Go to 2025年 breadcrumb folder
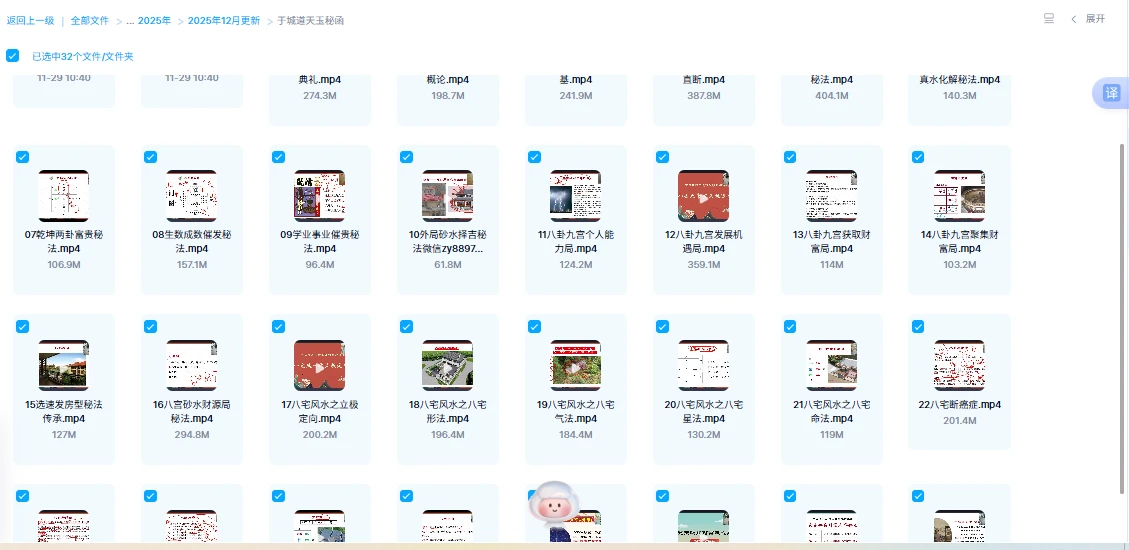The height and width of the screenshot is (550, 1129). (154, 20)
